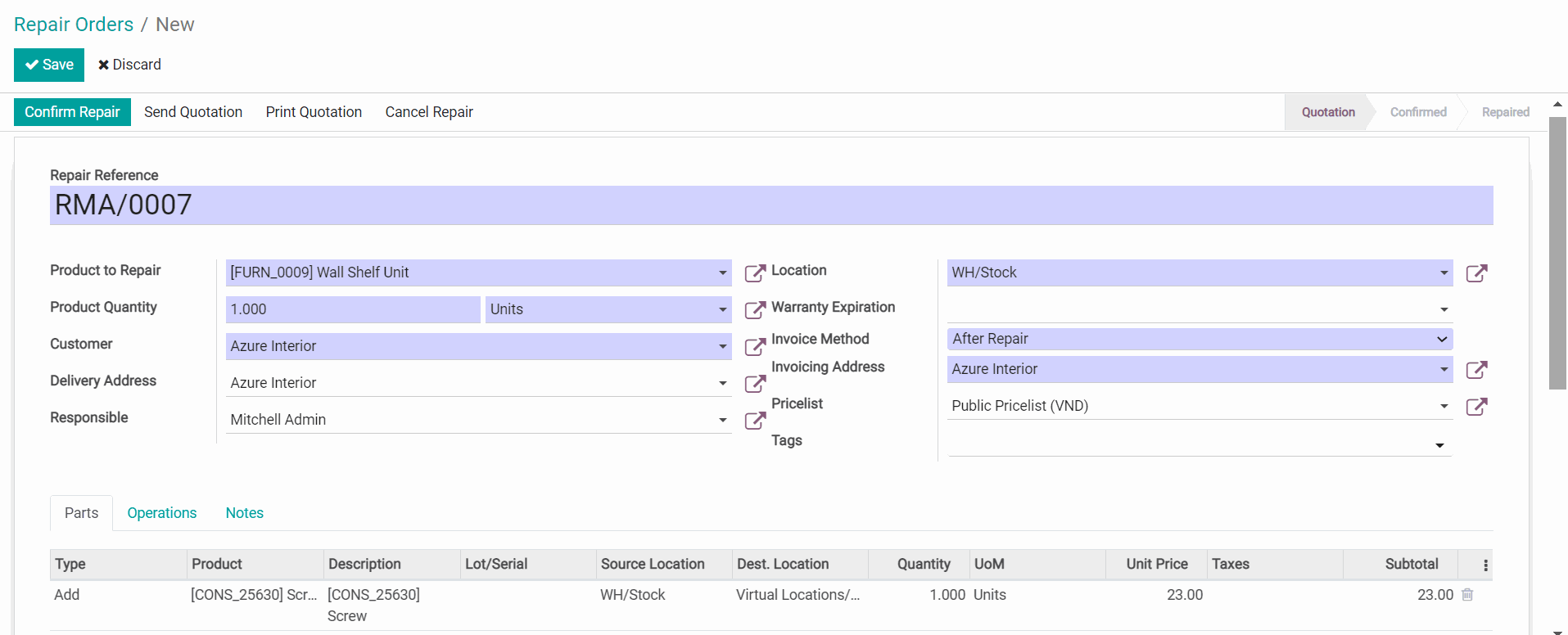Switch to the Notes tab
Viewport: 1568px width, 635px height.
(244, 513)
